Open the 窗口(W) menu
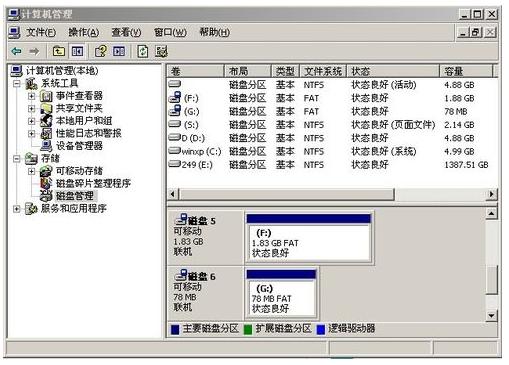 (x=170, y=32)
